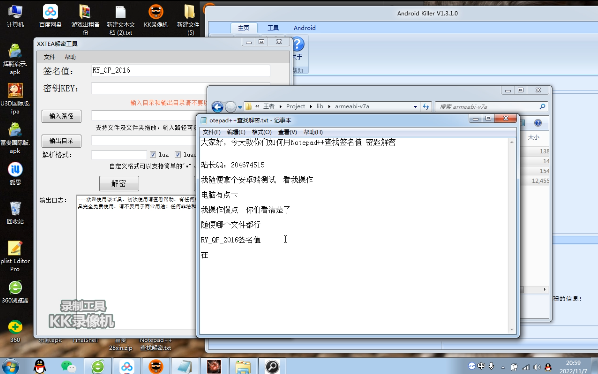Open the Explorer address bar history dropdown
The width and height of the screenshot is (598, 374).
pos(415,107)
